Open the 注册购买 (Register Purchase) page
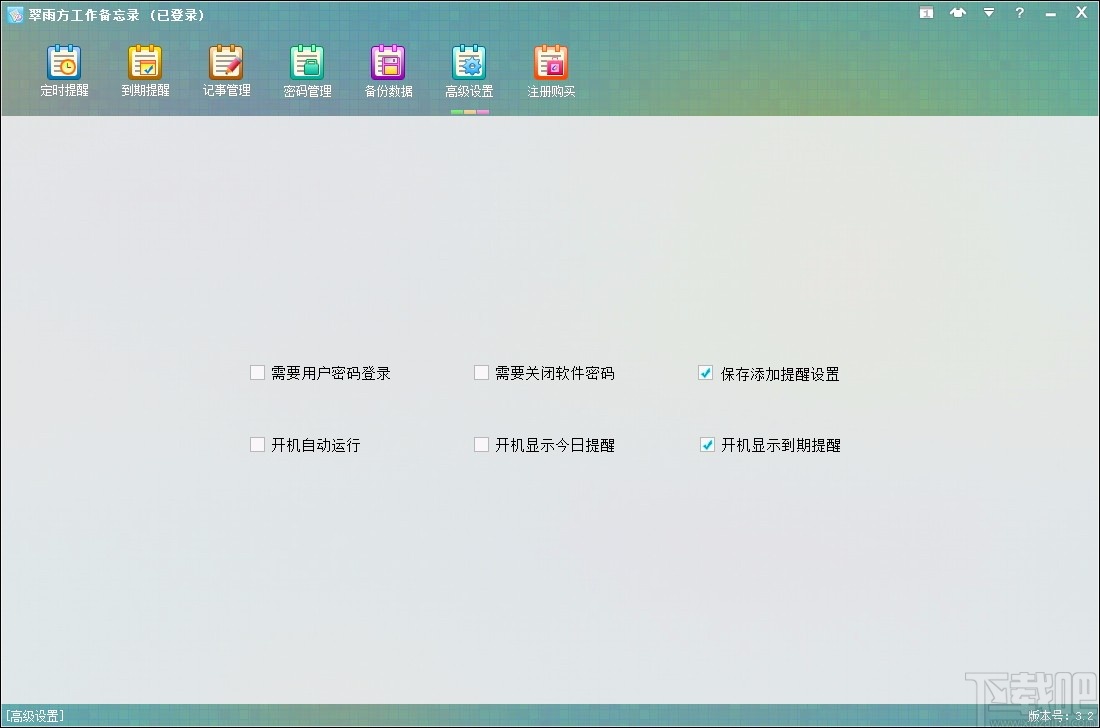Image resolution: width=1100 pixels, height=728 pixels. [x=551, y=70]
